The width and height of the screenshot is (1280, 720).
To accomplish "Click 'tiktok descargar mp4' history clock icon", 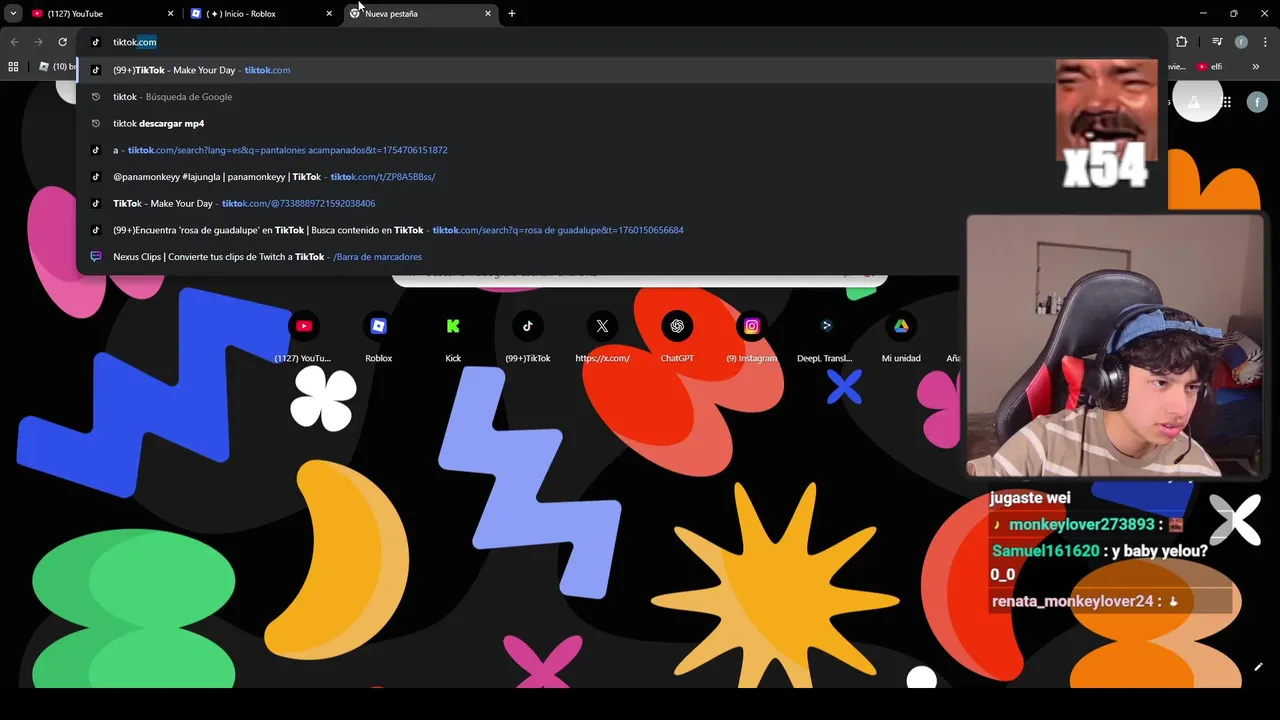I will coord(96,123).
